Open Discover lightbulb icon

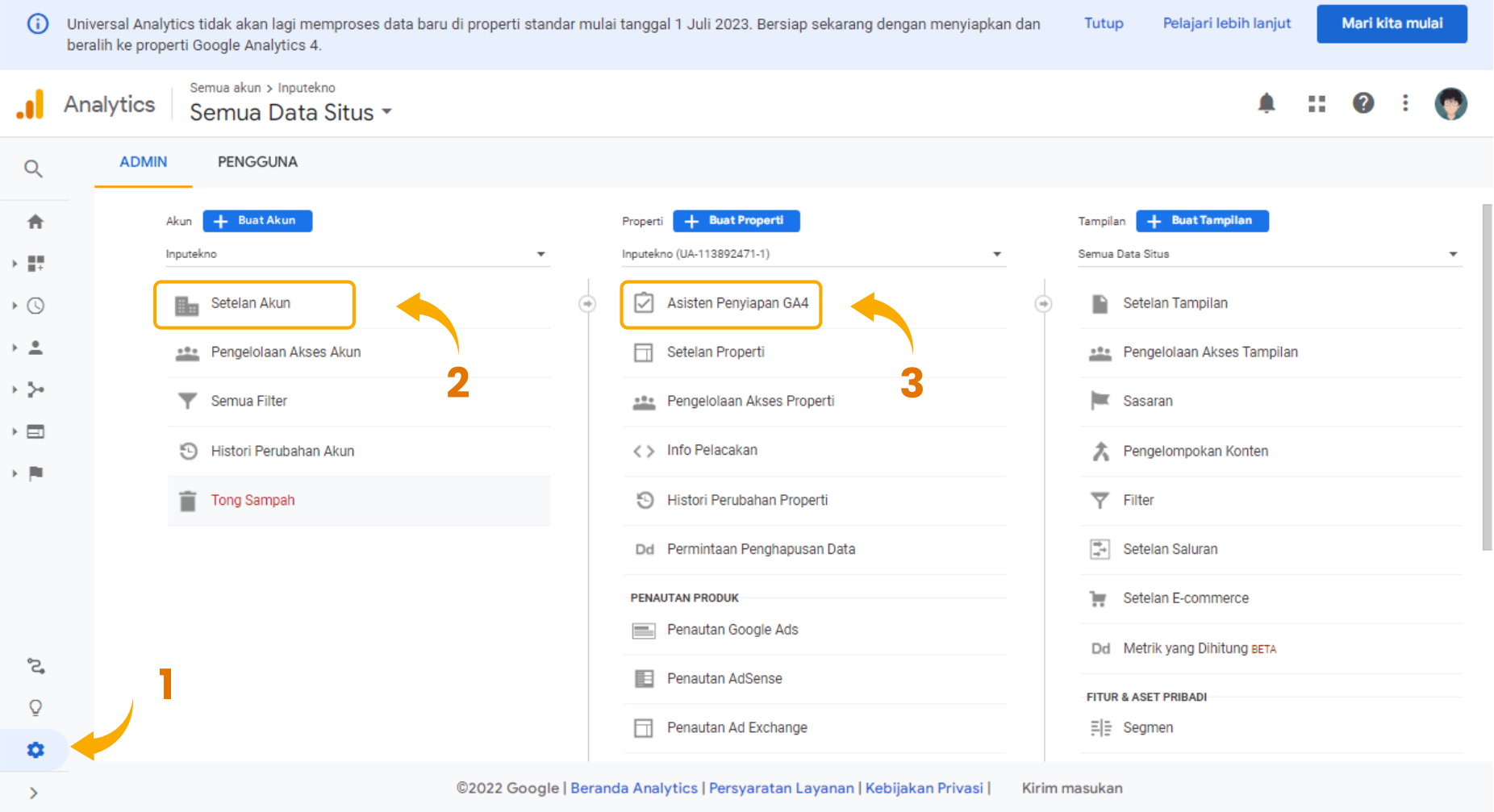coord(35,708)
